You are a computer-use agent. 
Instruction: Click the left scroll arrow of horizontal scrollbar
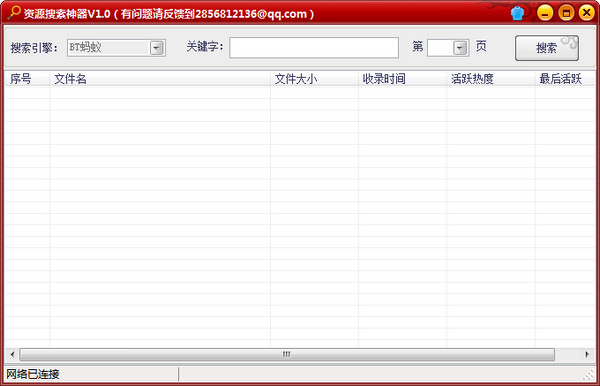pyautogui.click(x=12, y=354)
